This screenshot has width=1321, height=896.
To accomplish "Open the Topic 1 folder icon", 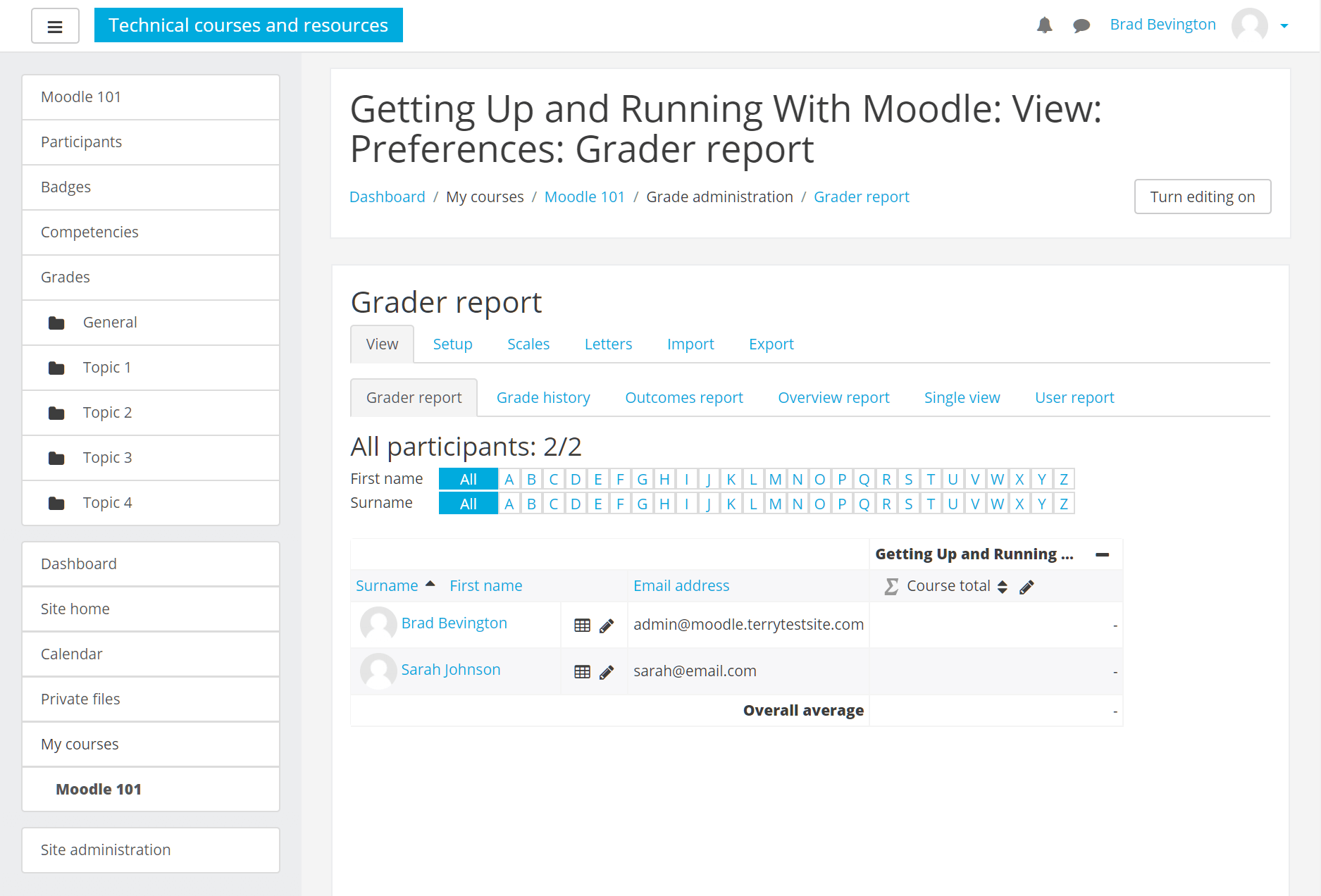I will 56,368.
